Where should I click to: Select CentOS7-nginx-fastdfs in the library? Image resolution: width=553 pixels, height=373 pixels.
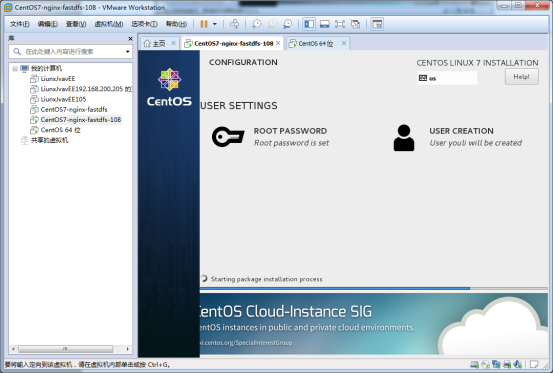click(74, 109)
